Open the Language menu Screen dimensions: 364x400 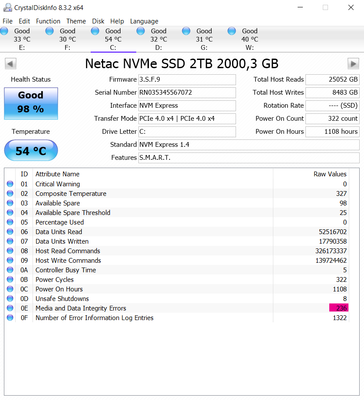144,21
